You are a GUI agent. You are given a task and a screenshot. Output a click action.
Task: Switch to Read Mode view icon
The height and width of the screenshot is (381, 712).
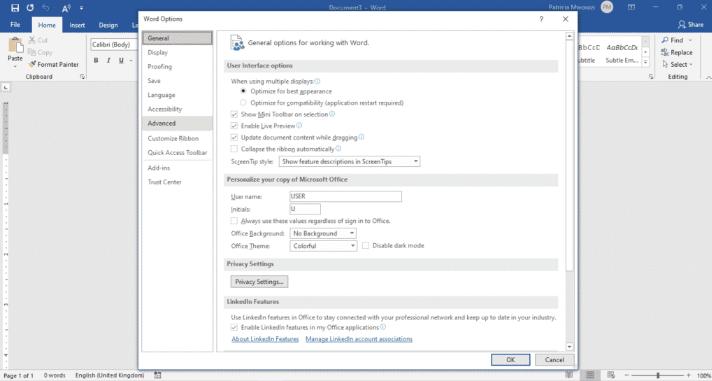(x=569, y=375)
